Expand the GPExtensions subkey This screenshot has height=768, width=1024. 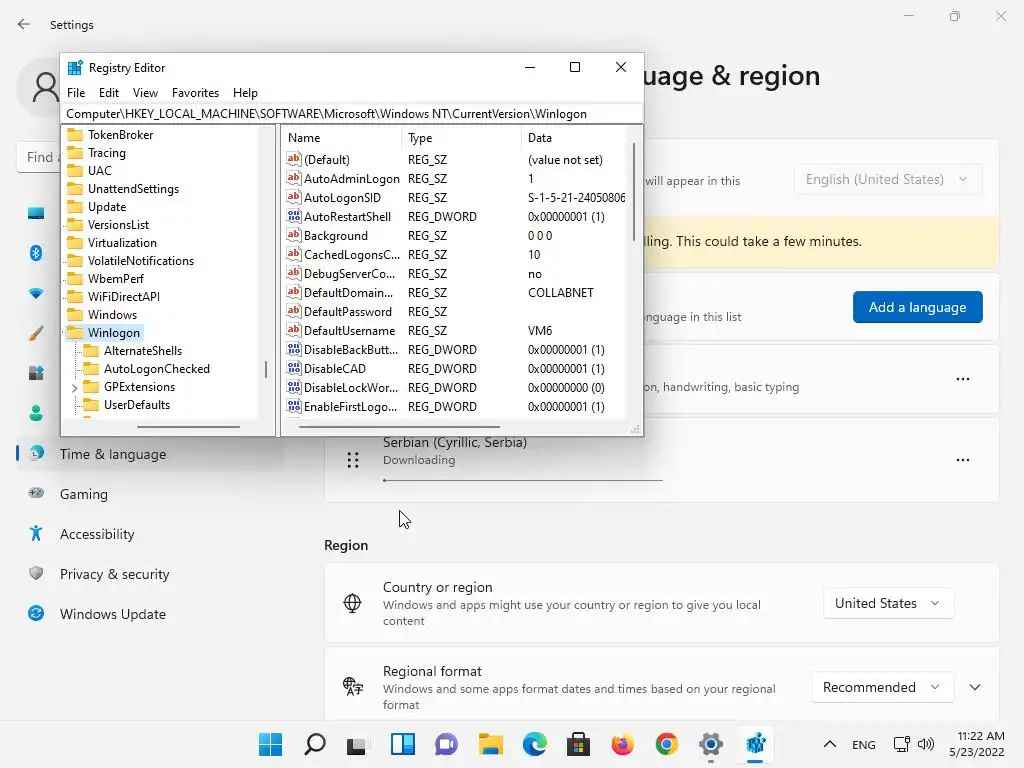74,388
